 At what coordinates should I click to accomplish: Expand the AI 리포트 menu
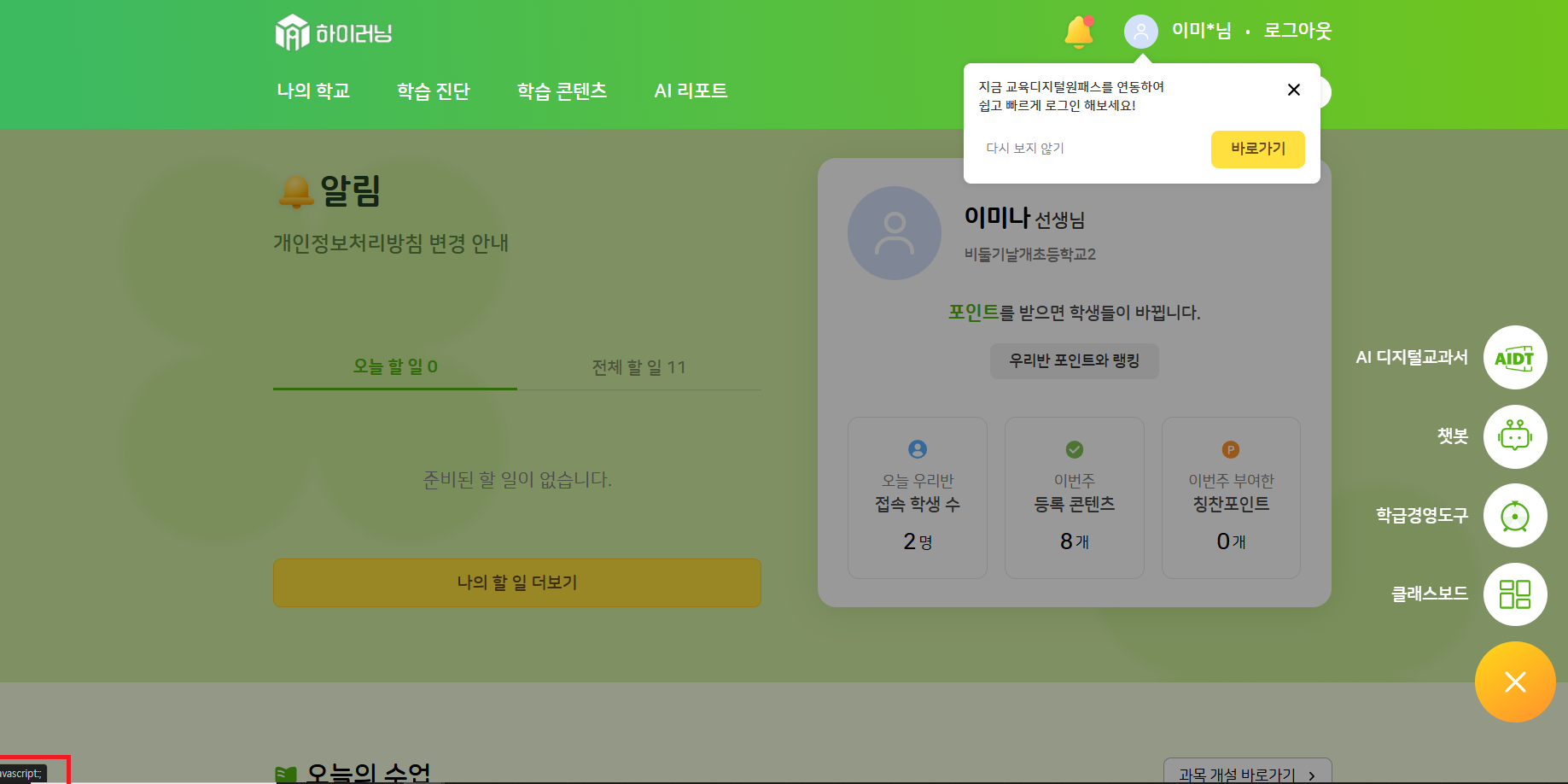(691, 91)
